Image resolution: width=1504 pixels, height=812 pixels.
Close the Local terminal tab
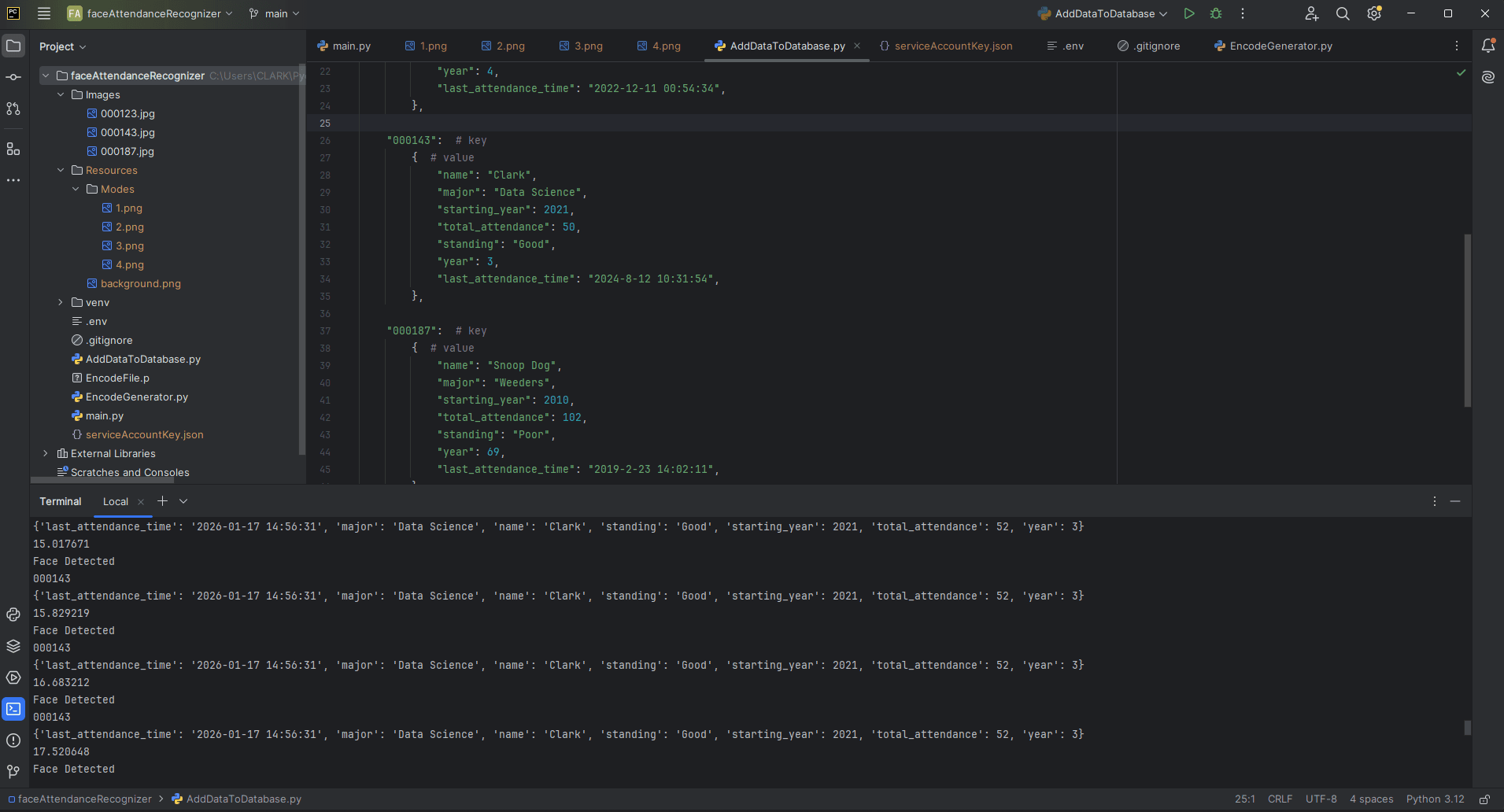pos(141,502)
